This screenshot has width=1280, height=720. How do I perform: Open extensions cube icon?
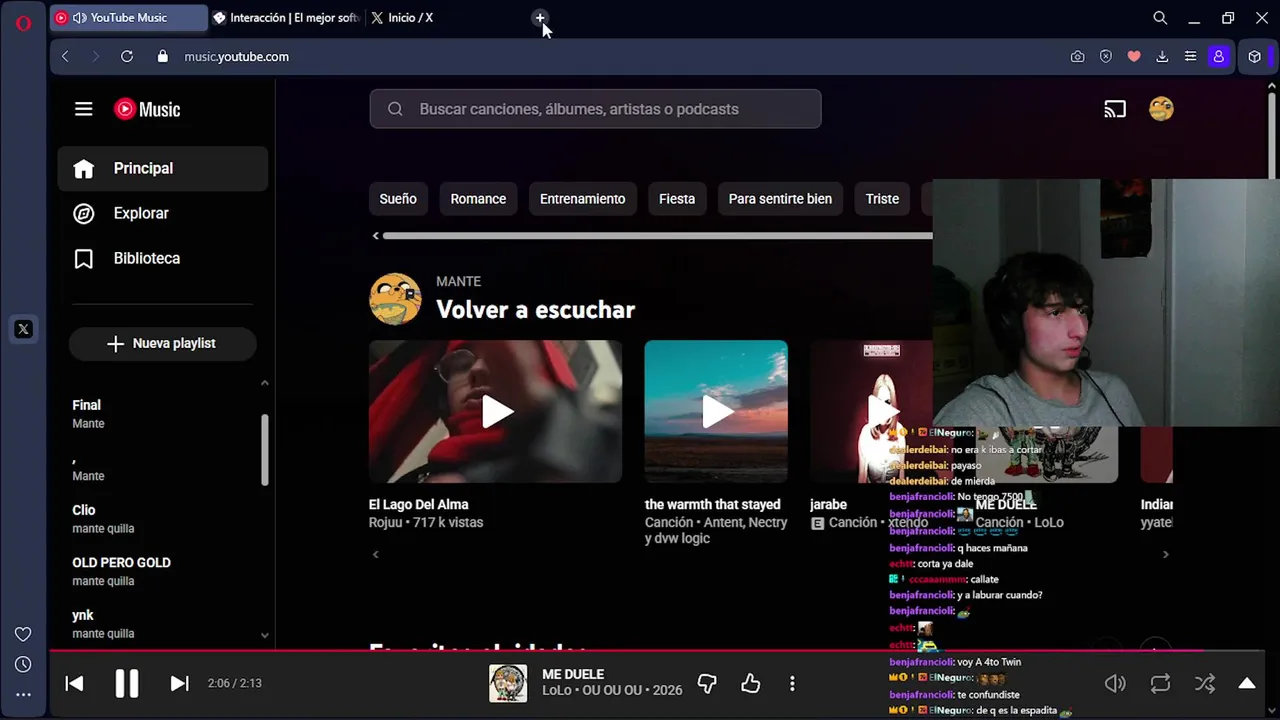tap(1255, 57)
